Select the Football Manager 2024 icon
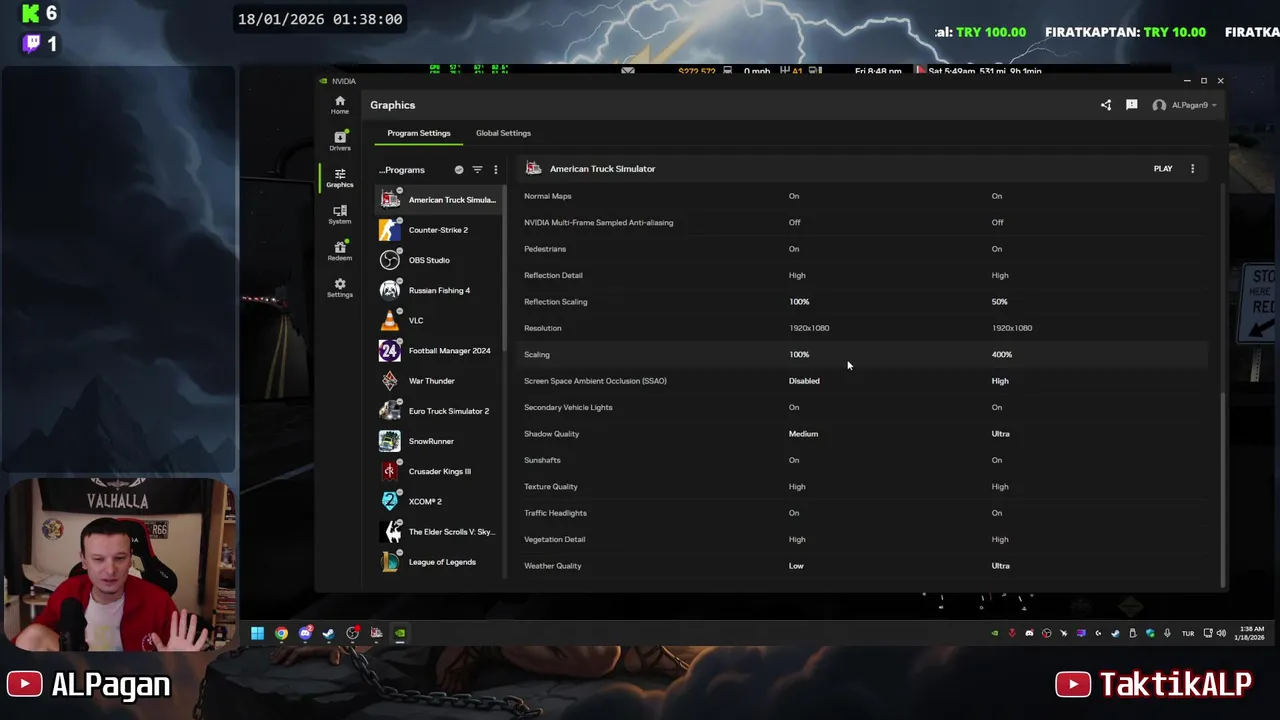1280x720 pixels. 389,351
